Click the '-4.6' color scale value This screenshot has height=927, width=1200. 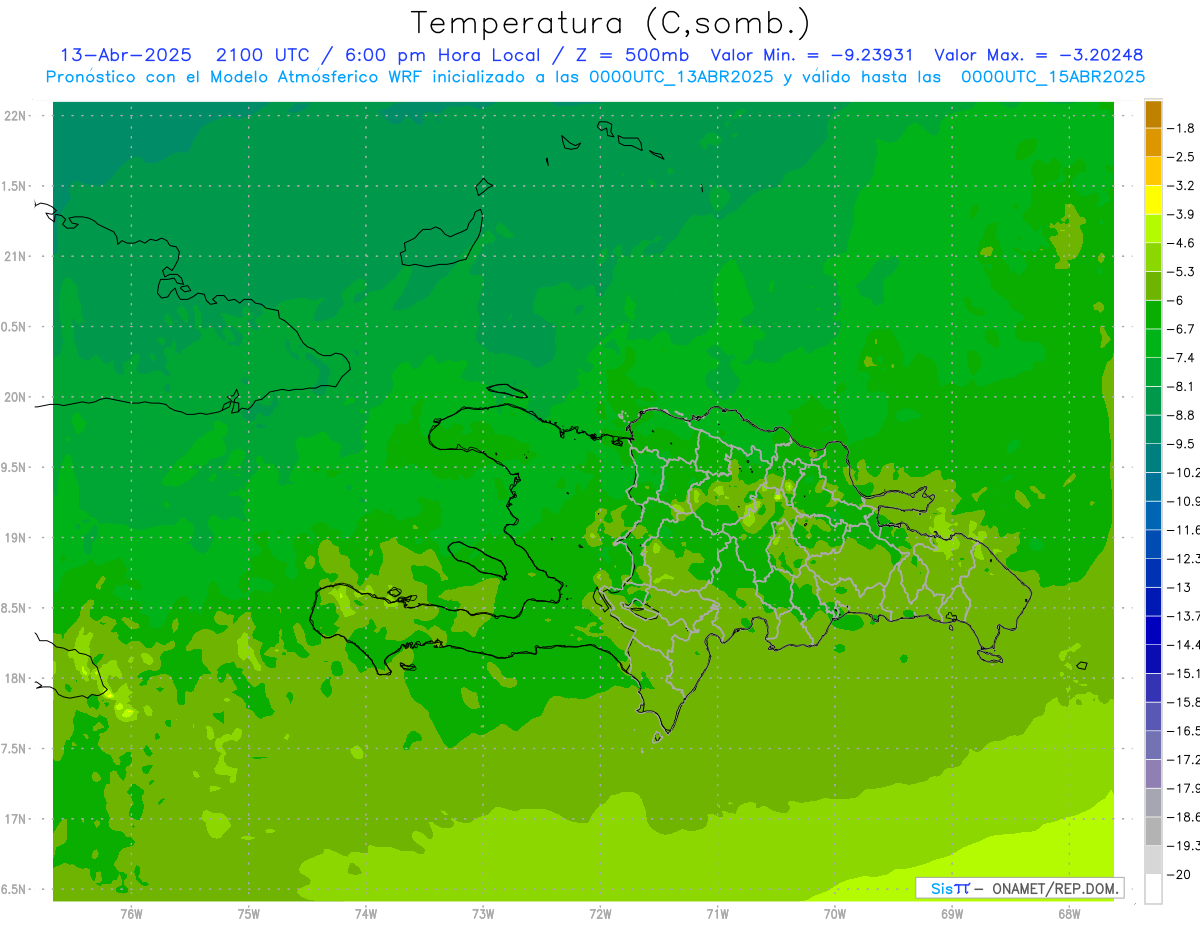pos(1182,243)
